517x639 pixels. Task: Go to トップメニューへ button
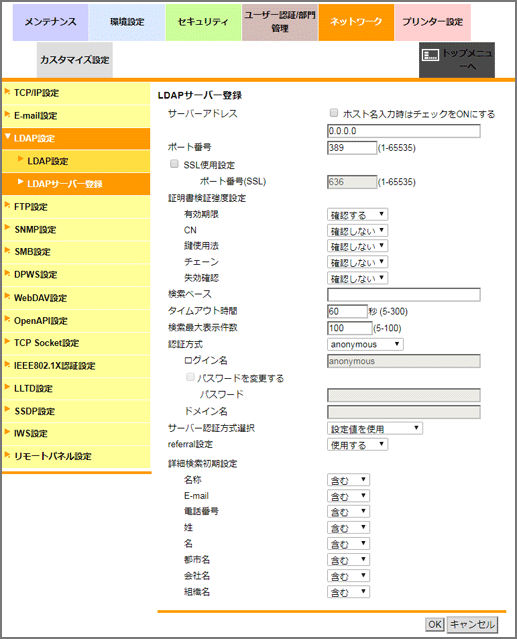click(x=457, y=60)
